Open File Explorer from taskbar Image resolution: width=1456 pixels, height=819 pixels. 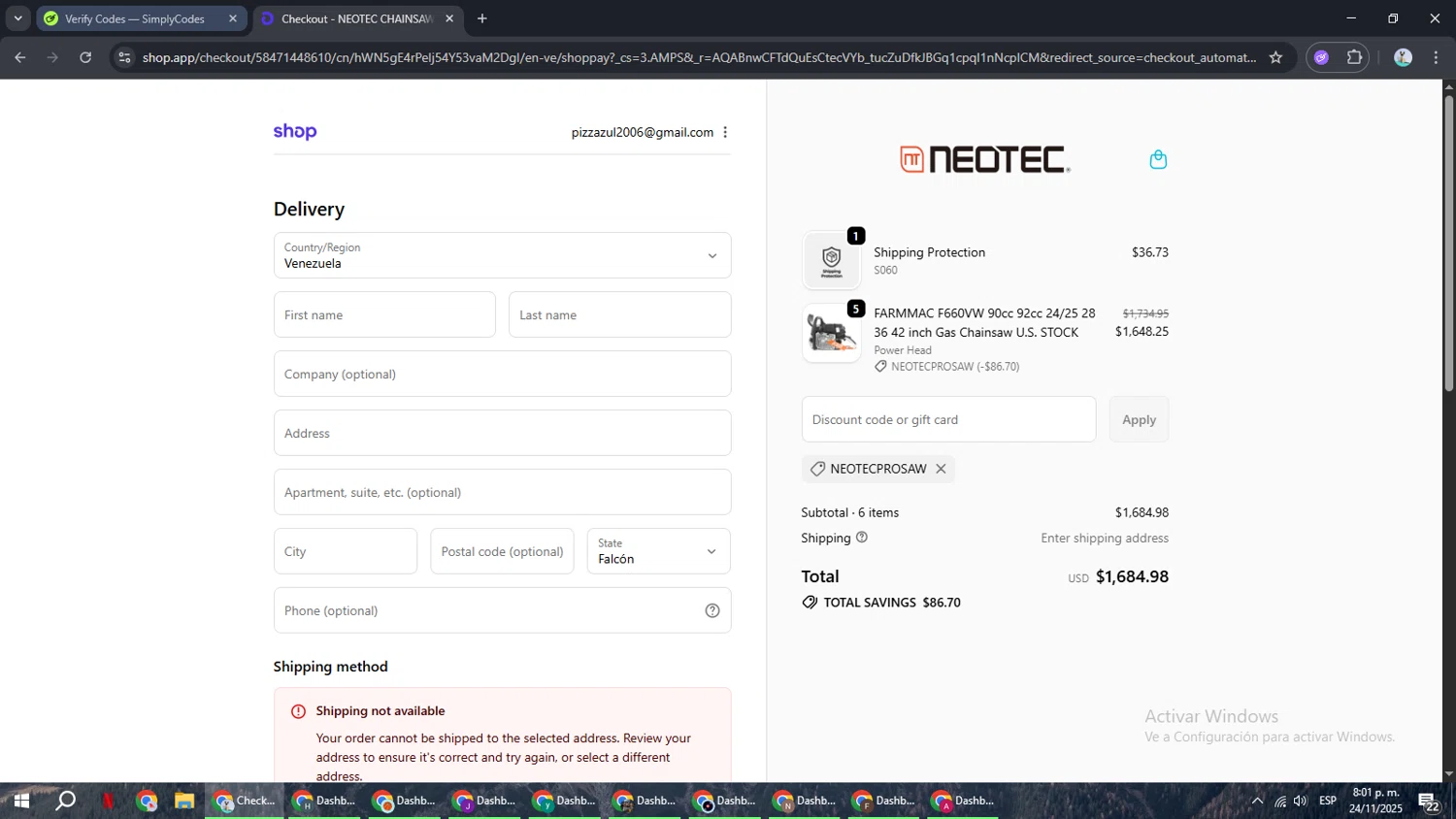(x=184, y=801)
